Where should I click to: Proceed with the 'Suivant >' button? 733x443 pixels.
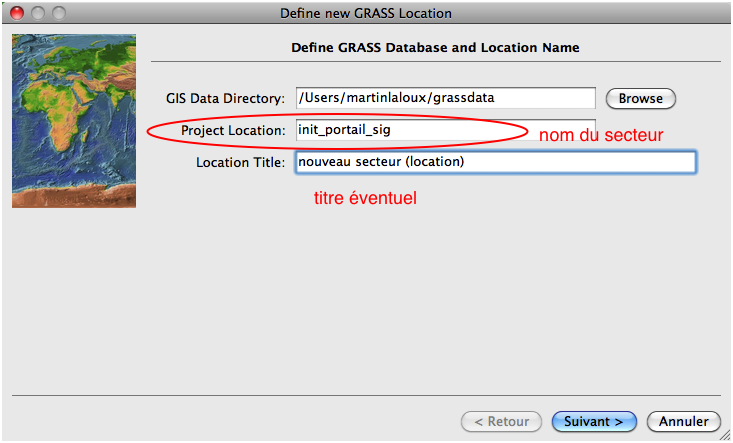tap(594, 421)
